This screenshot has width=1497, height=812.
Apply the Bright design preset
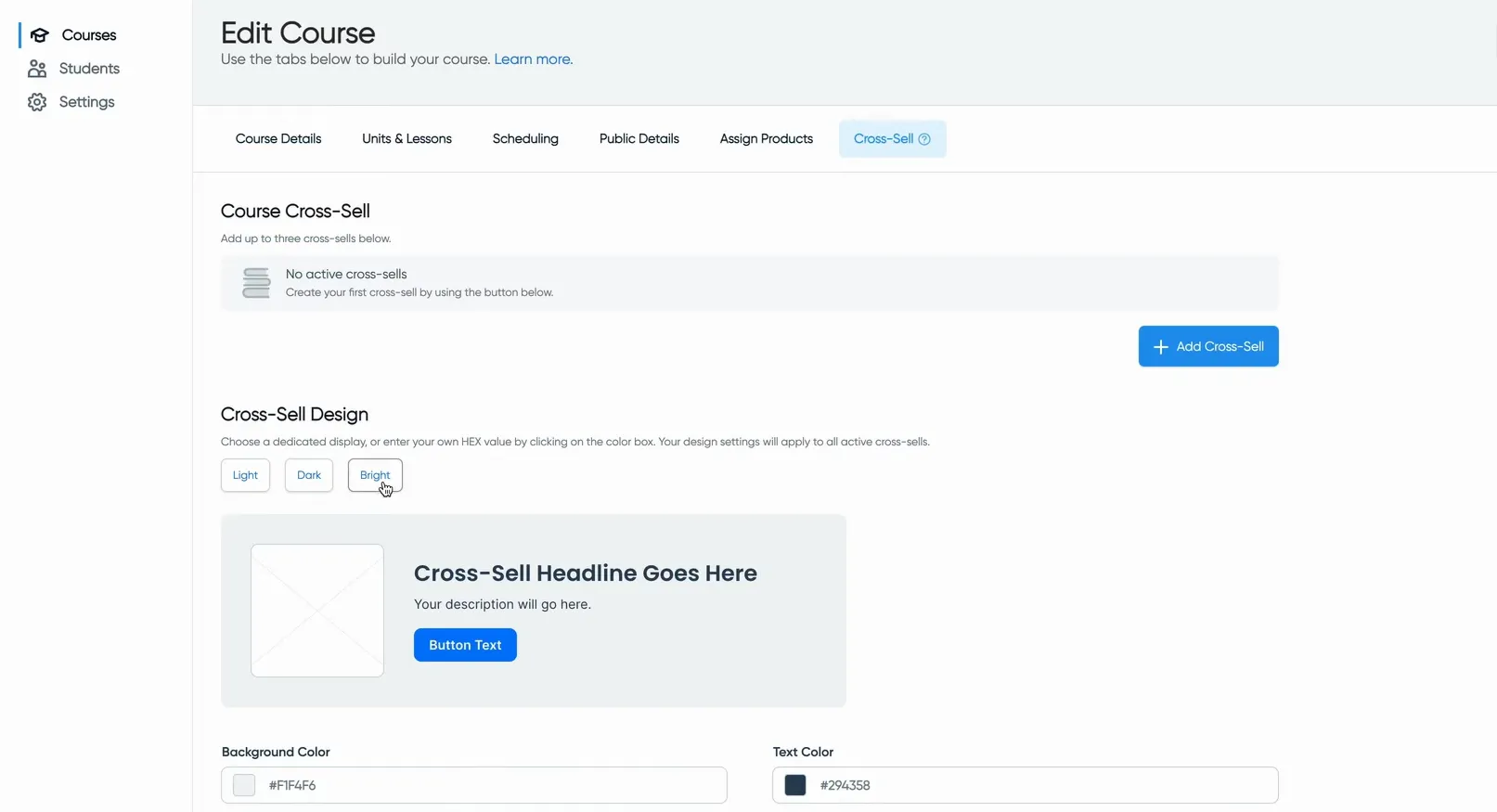coord(375,475)
